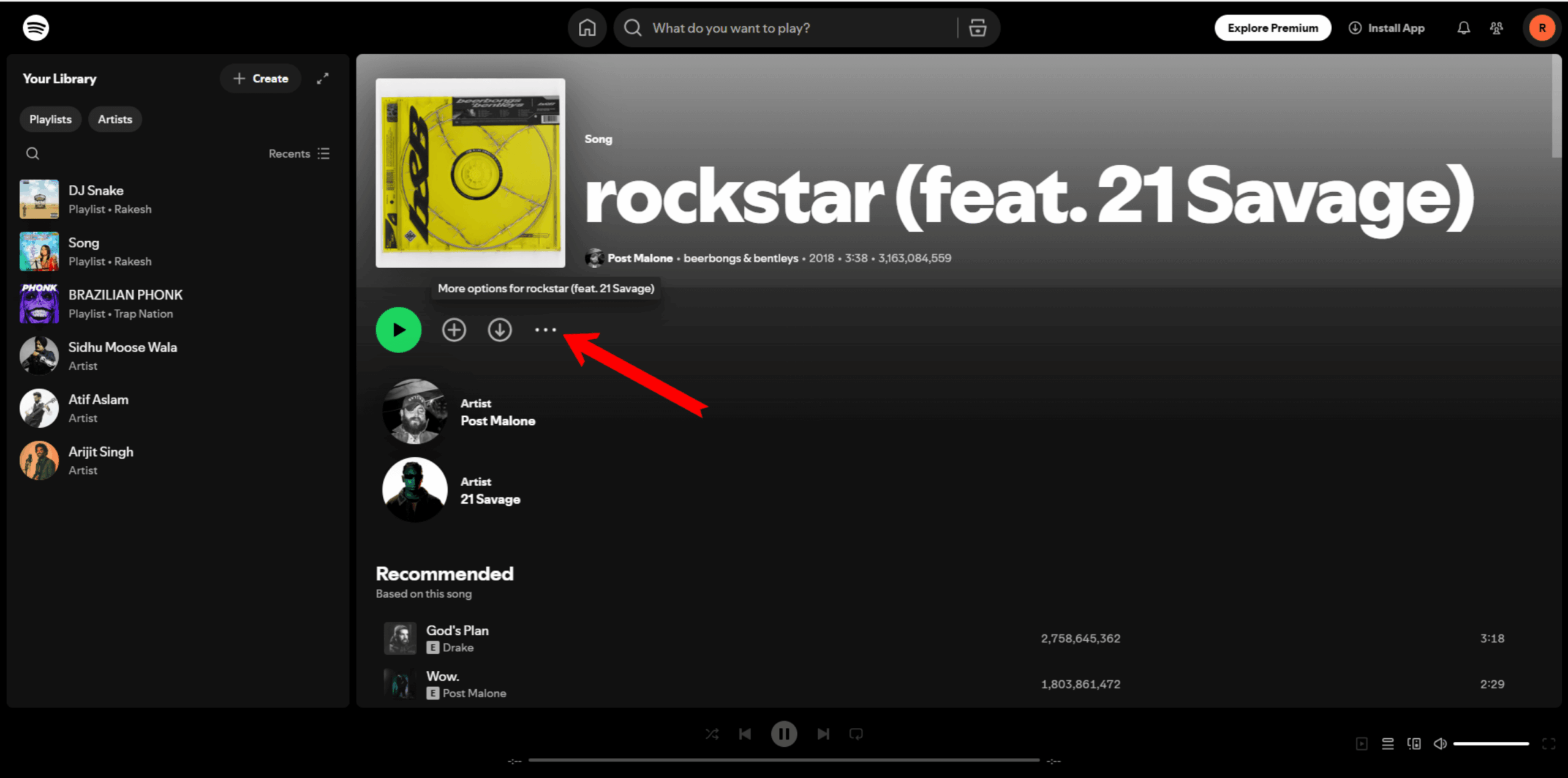Open the play queue
This screenshot has width=1568, height=778.
1388,744
